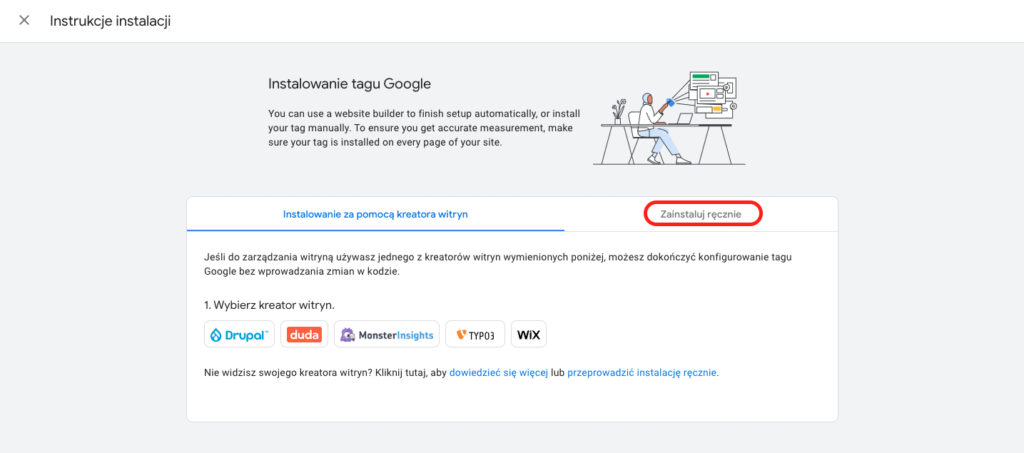The width and height of the screenshot is (1024, 453).
Task: Click the 'Instrukcje instalacji' header title
Action: (x=110, y=21)
